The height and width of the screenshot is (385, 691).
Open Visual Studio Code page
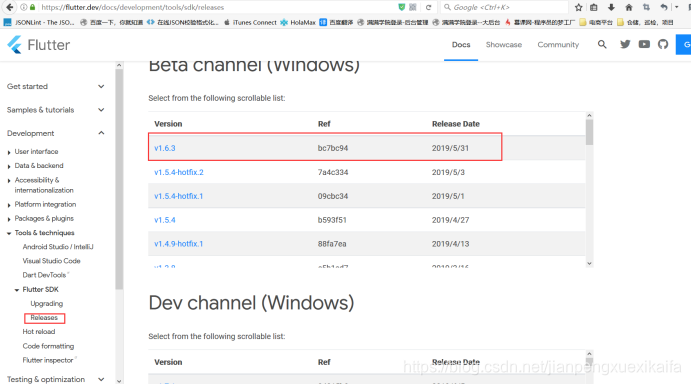pos(52,261)
